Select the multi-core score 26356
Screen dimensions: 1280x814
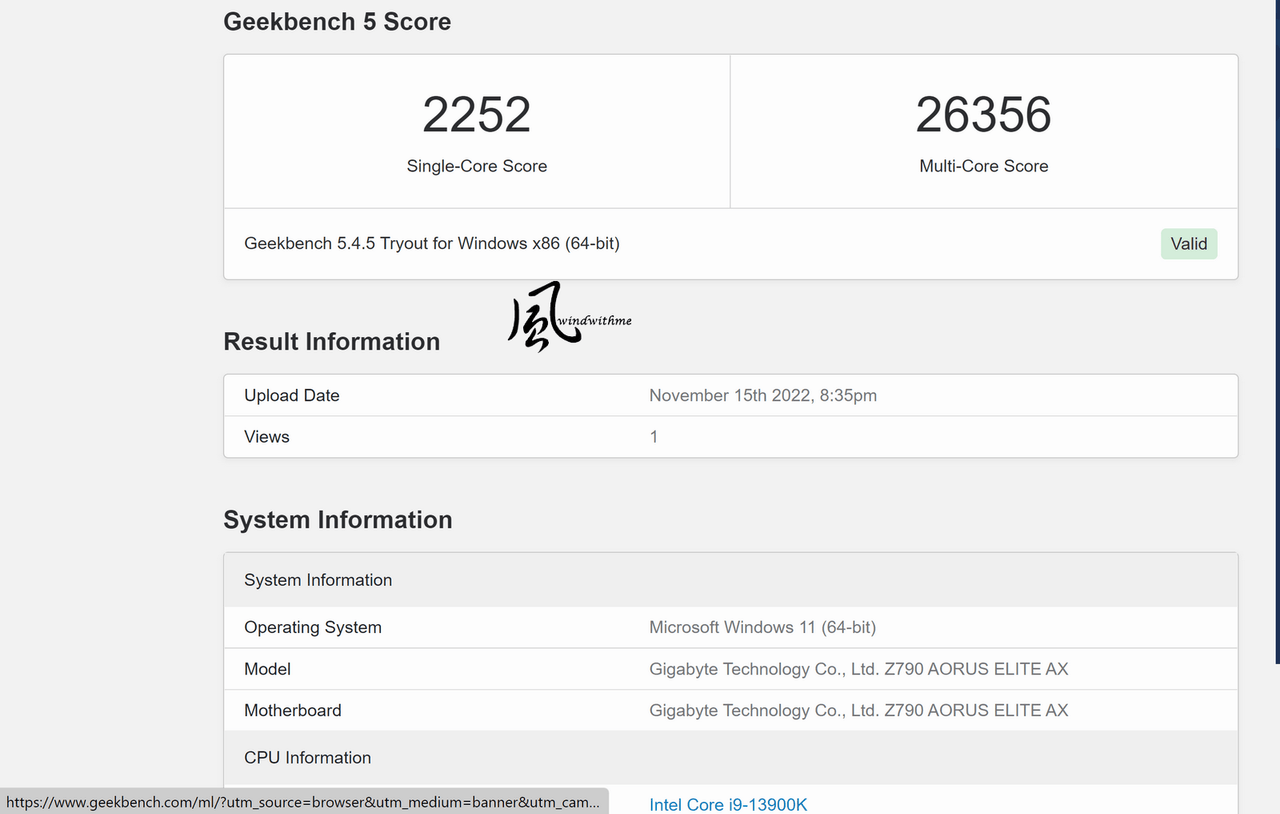click(984, 115)
